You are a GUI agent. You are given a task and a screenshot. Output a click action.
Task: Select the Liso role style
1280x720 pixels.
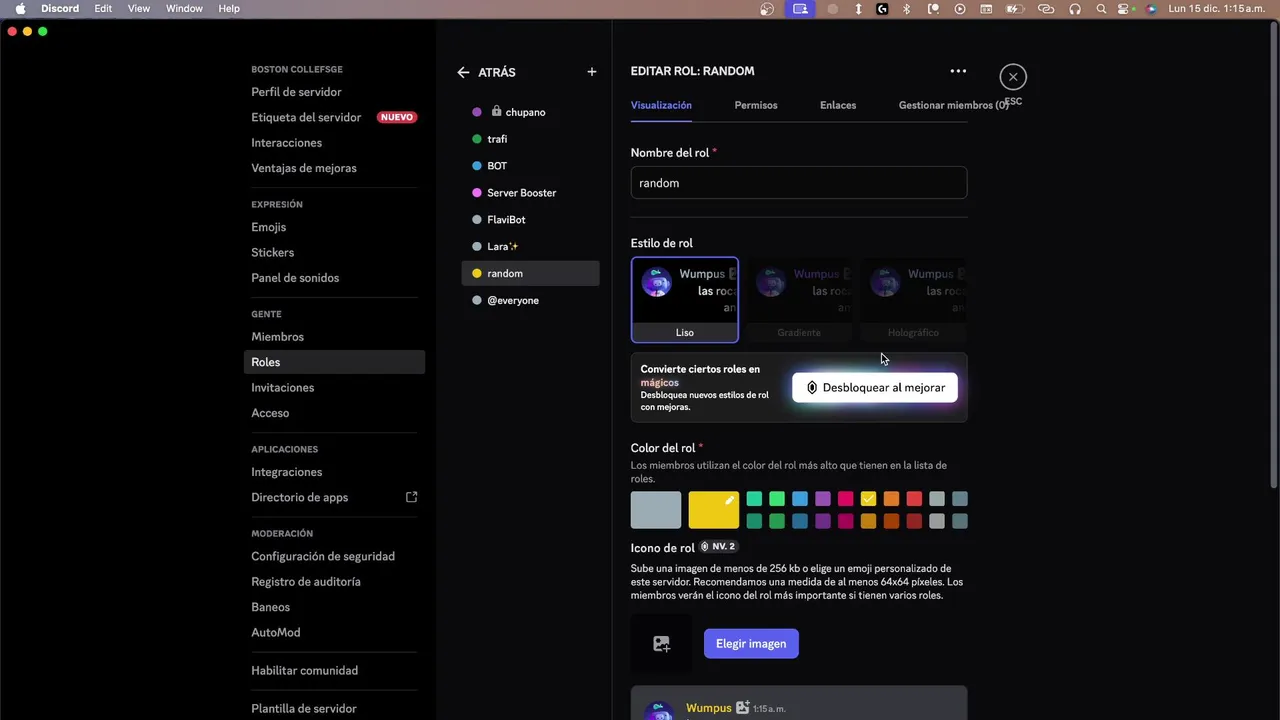[685, 300]
